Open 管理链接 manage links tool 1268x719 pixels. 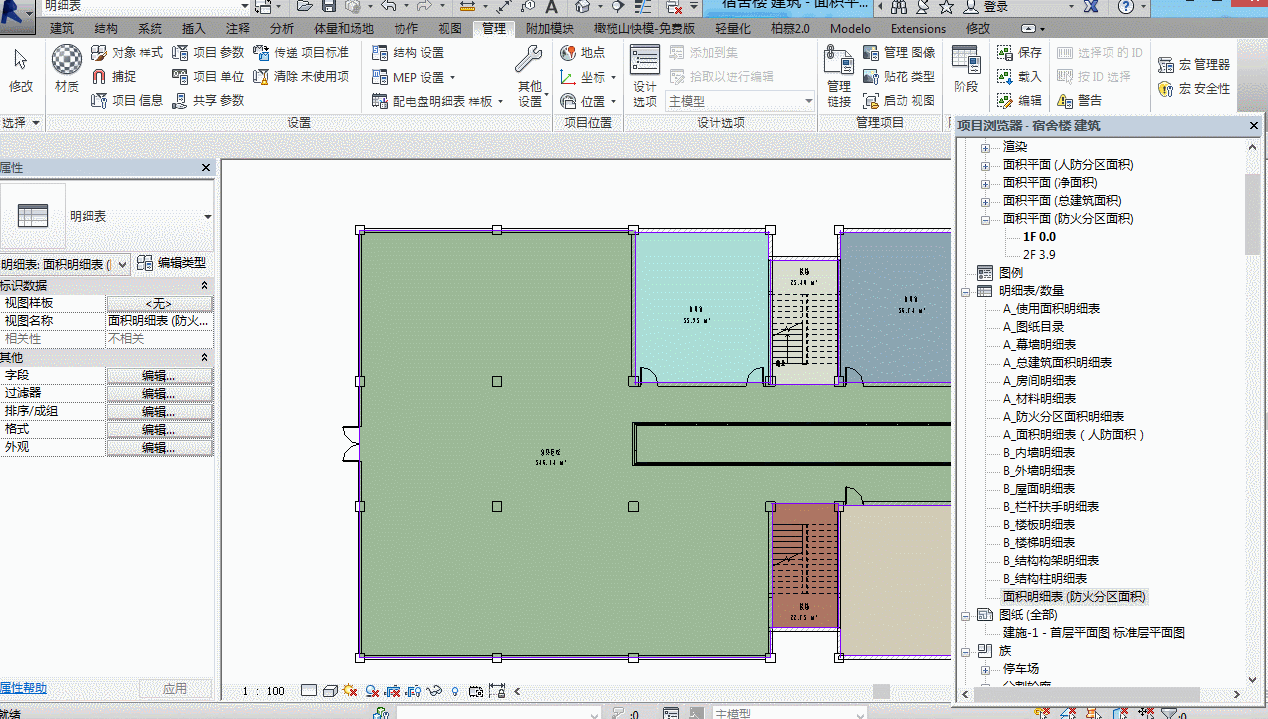pos(838,76)
